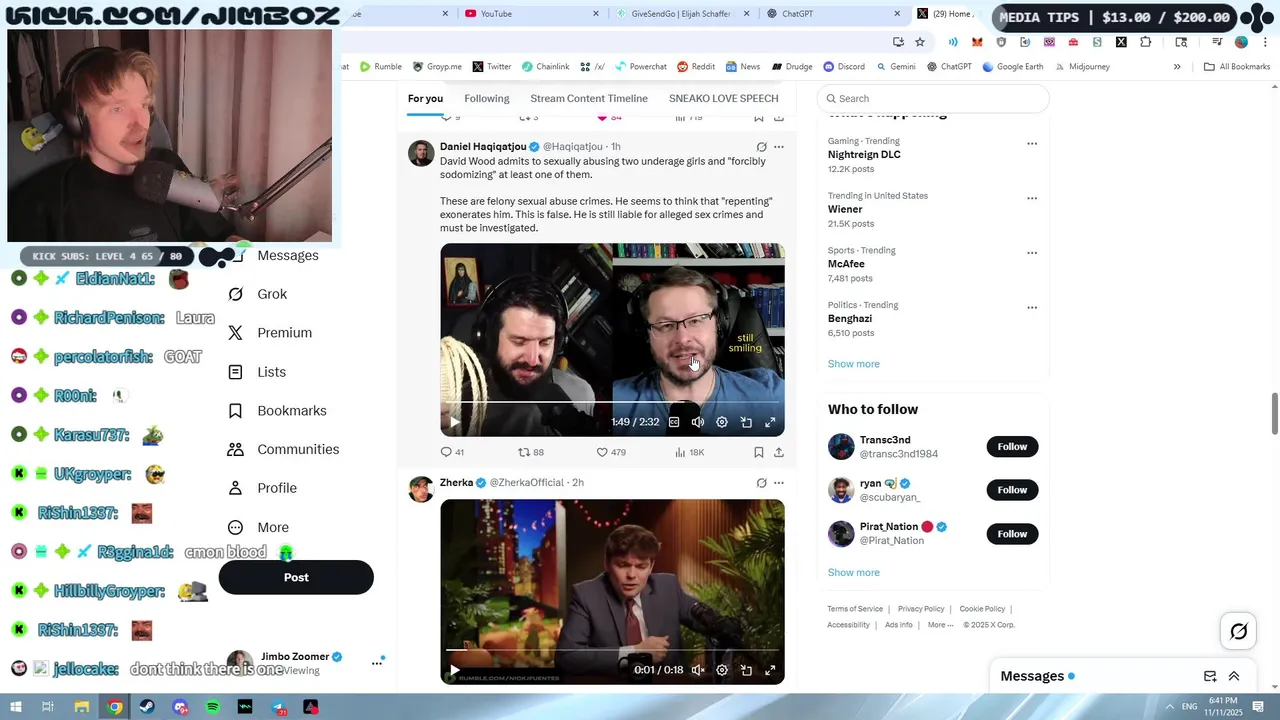Open more options on Zherka post
Viewport: 1280px width, 720px height.
(779, 483)
